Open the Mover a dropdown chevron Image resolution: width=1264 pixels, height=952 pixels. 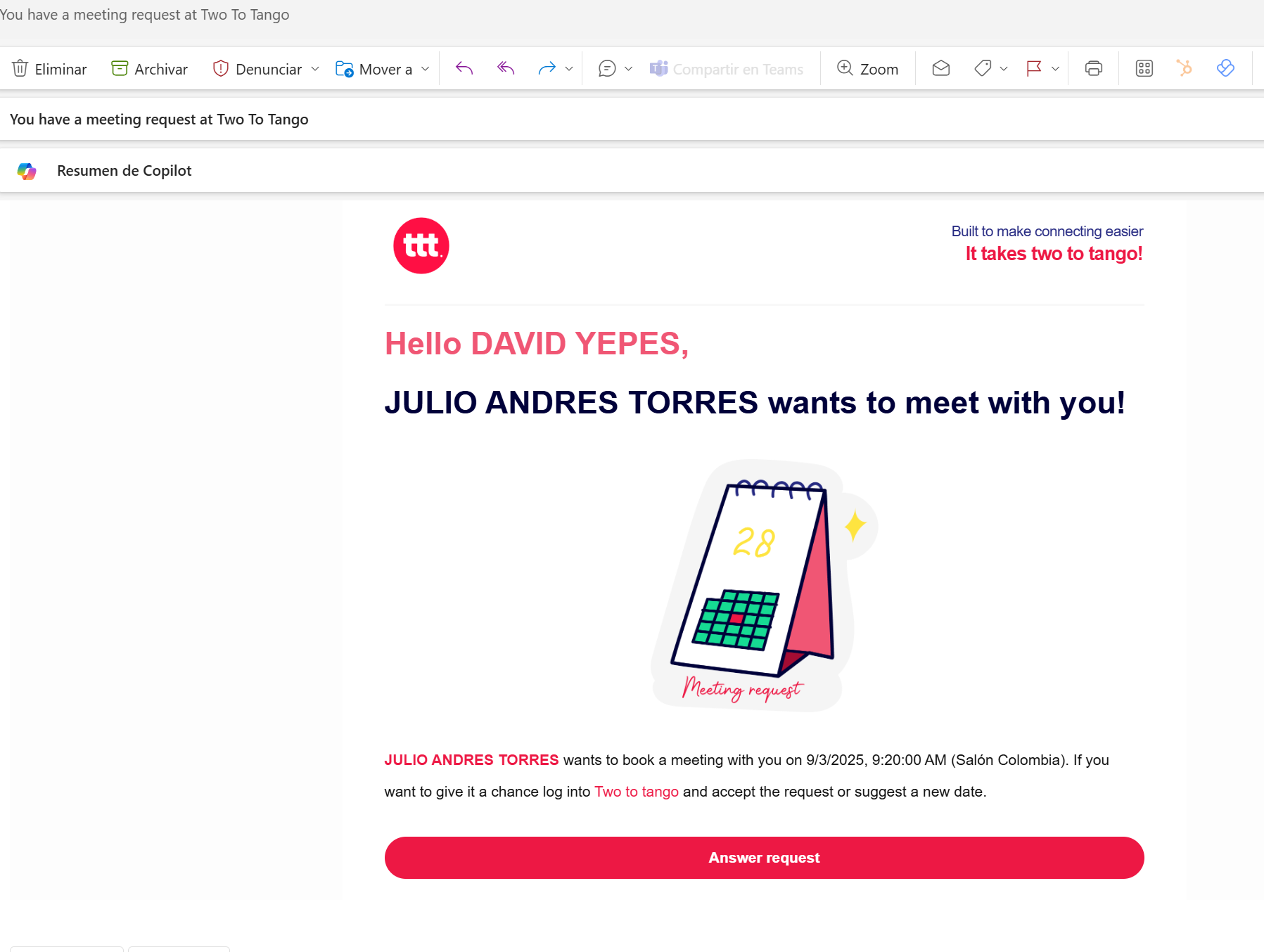[425, 69]
